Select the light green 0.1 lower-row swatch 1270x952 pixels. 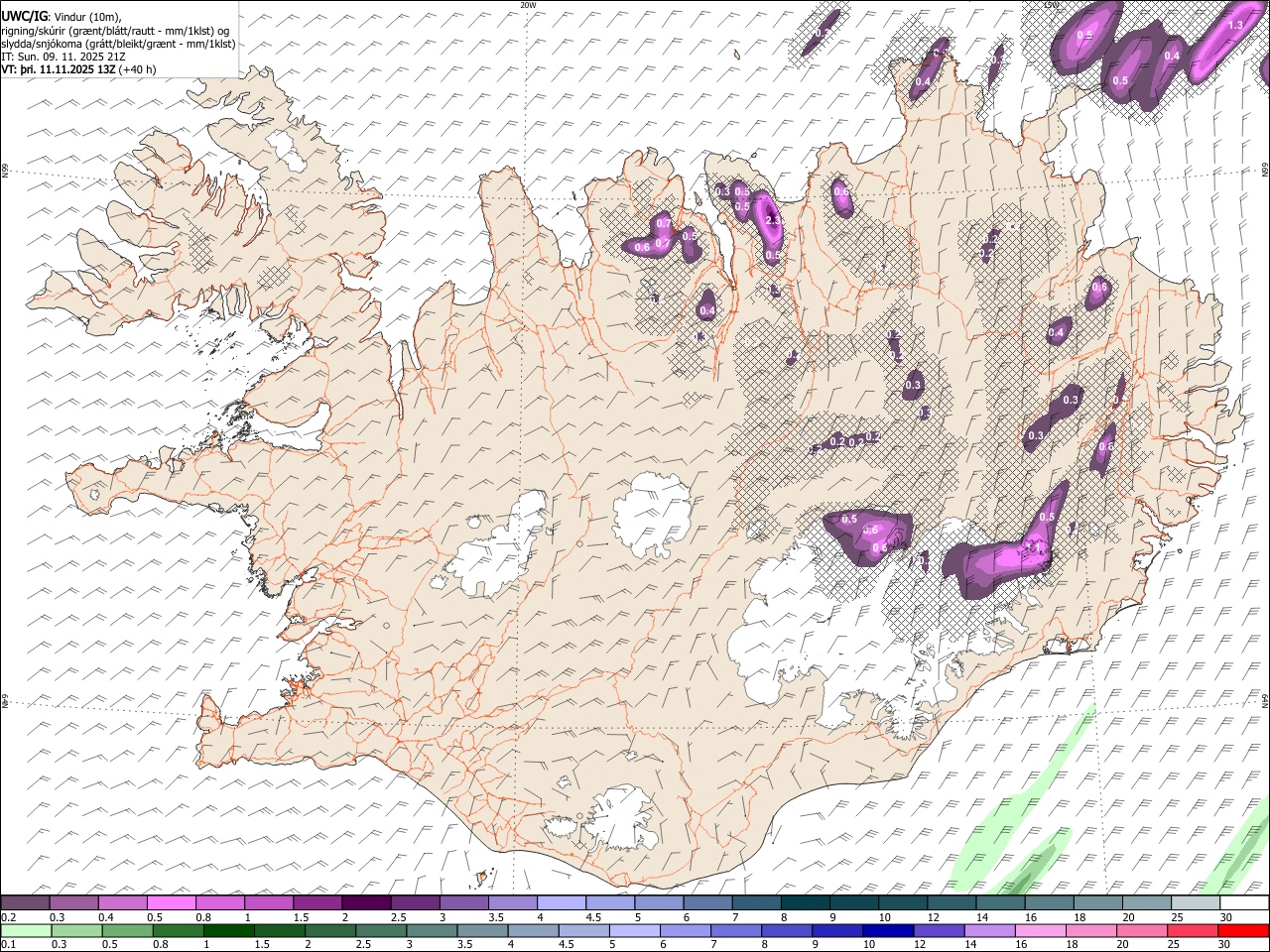coord(26,930)
